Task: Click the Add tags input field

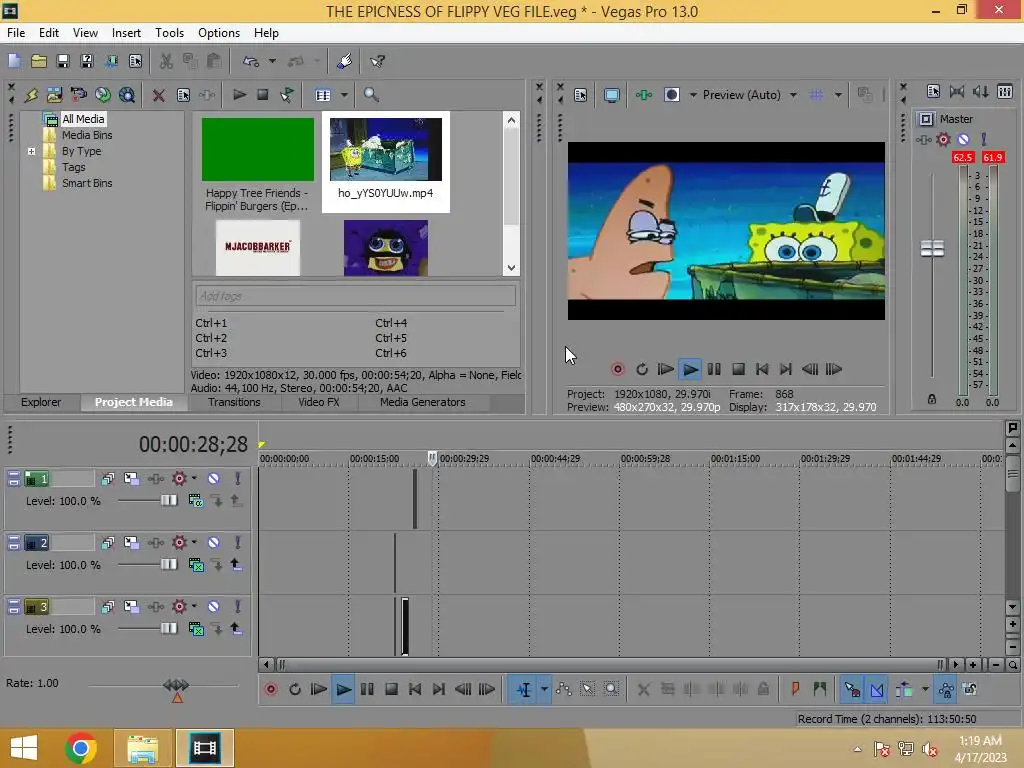Action: 355,296
